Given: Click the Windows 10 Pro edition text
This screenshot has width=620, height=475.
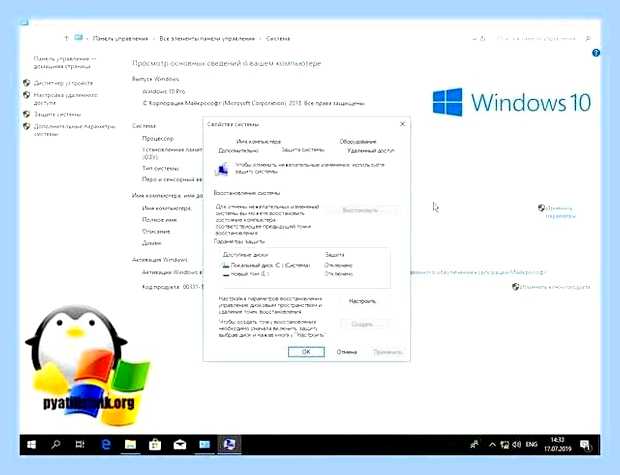Looking at the screenshot, I should point(164,91).
